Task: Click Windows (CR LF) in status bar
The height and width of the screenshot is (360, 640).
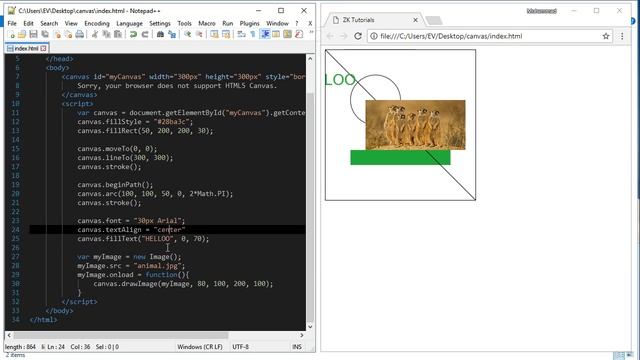Action: click(x=200, y=347)
